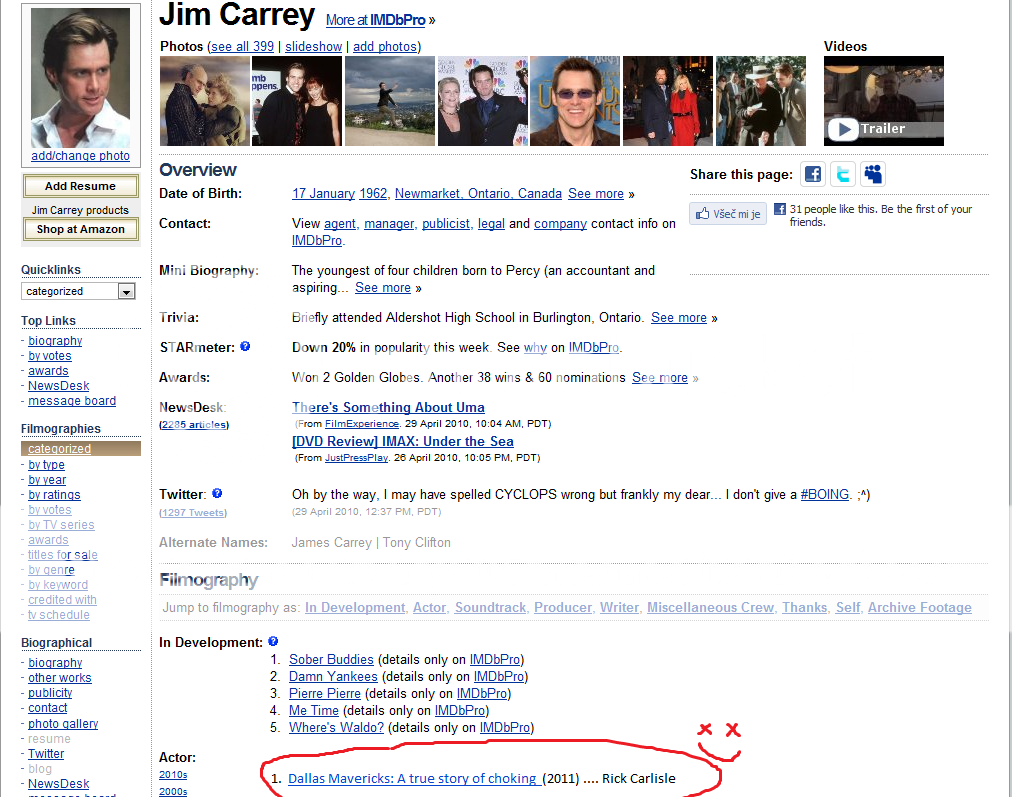Viewport: 1012px width, 797px height.
Task: Expand Mini Biography with See more
Action: (x=382, y=288)
